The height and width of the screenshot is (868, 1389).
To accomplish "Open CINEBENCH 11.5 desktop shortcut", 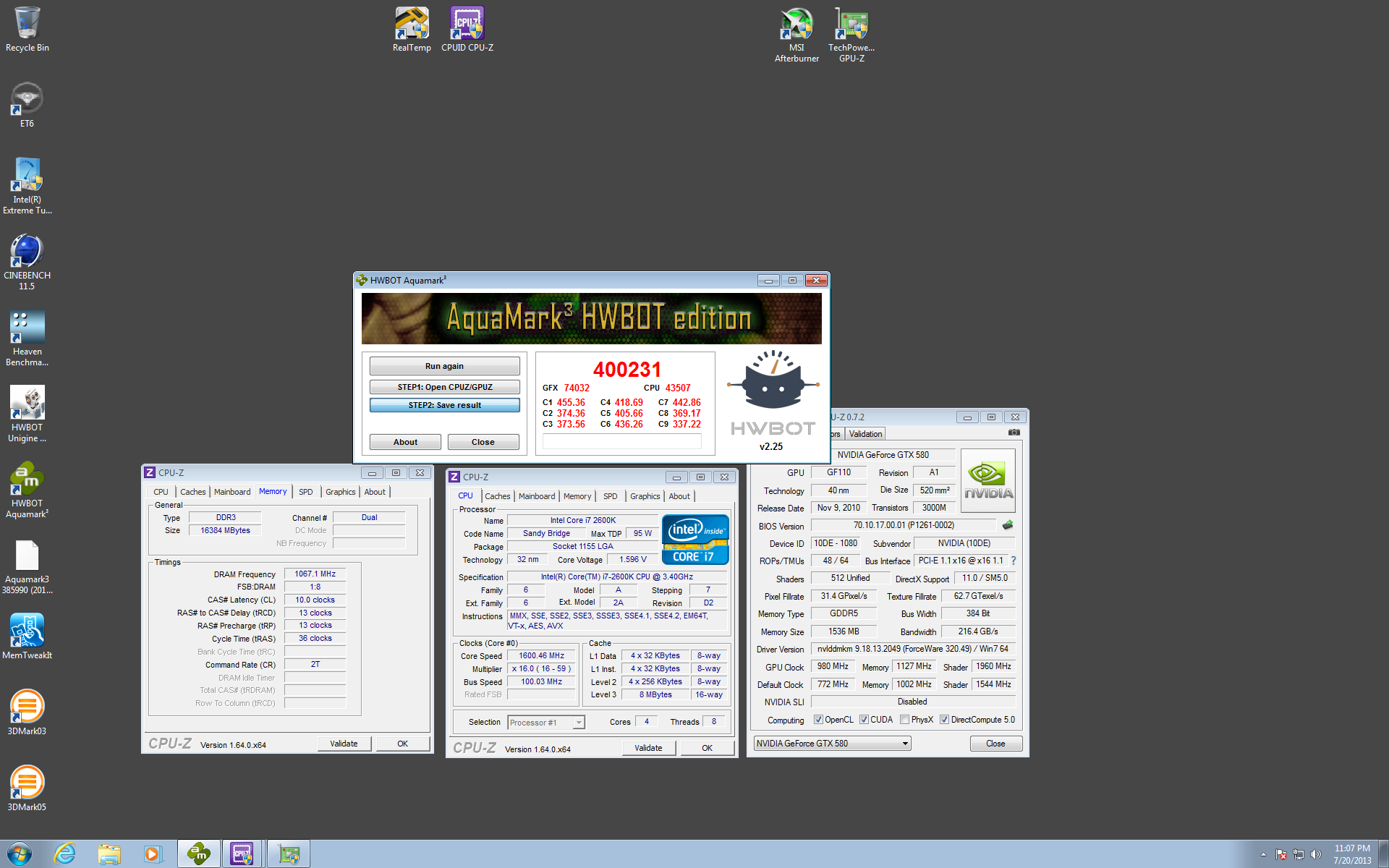I will [x=27, y=263].
